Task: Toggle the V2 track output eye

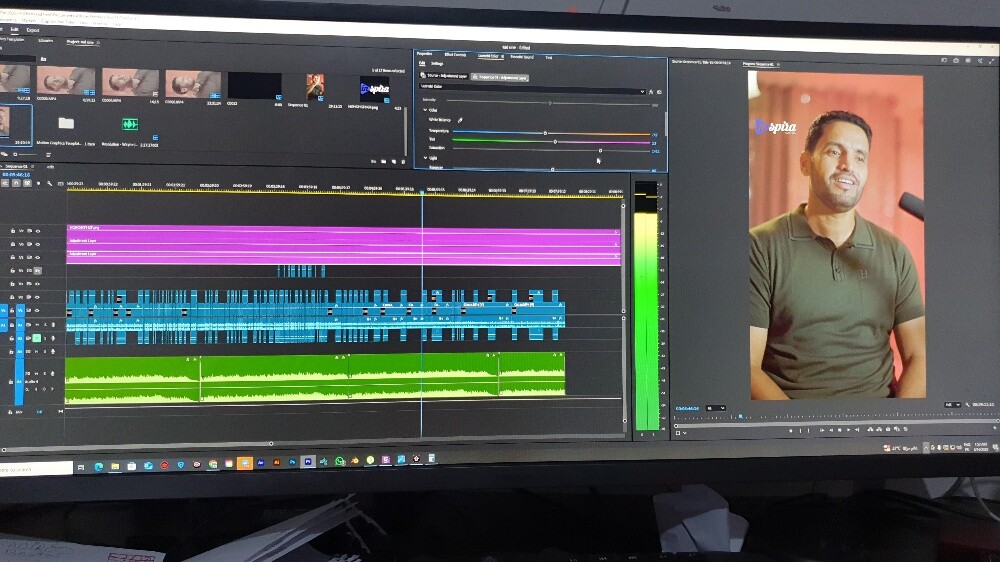Action: (37, 297)
